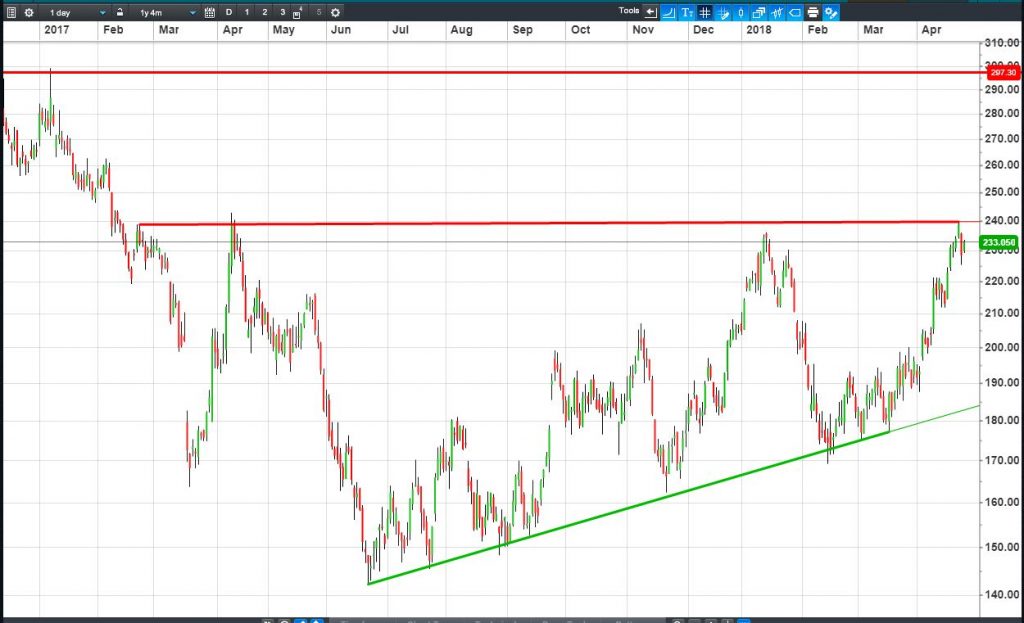
Task: Open the calendar date picker icon
Action: point(210,12)
